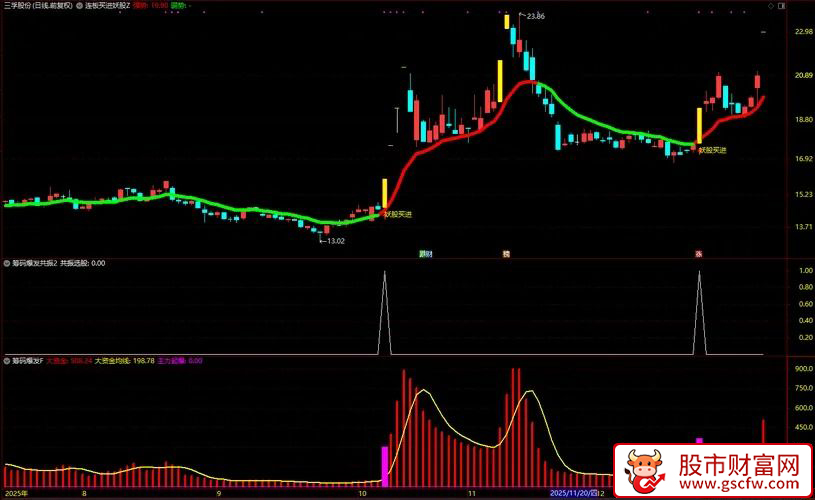Click the 连板买进妖股Z indicator name
Screen dimensions: 815x500
108,6
